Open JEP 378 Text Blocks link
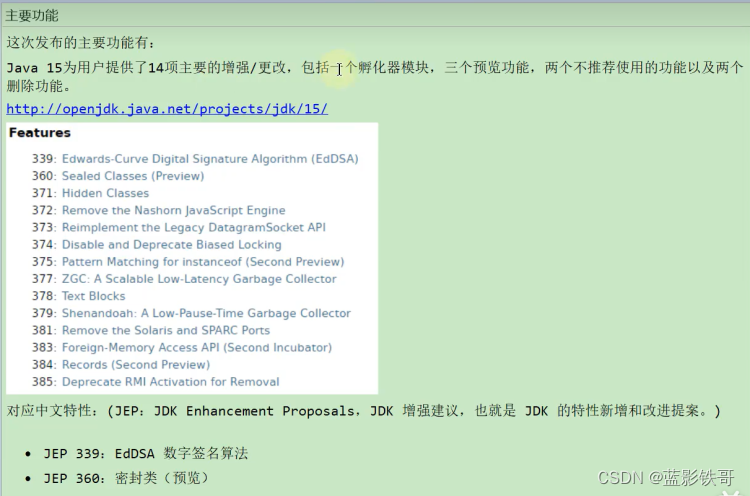750x496 pixels. coord(94,296)
